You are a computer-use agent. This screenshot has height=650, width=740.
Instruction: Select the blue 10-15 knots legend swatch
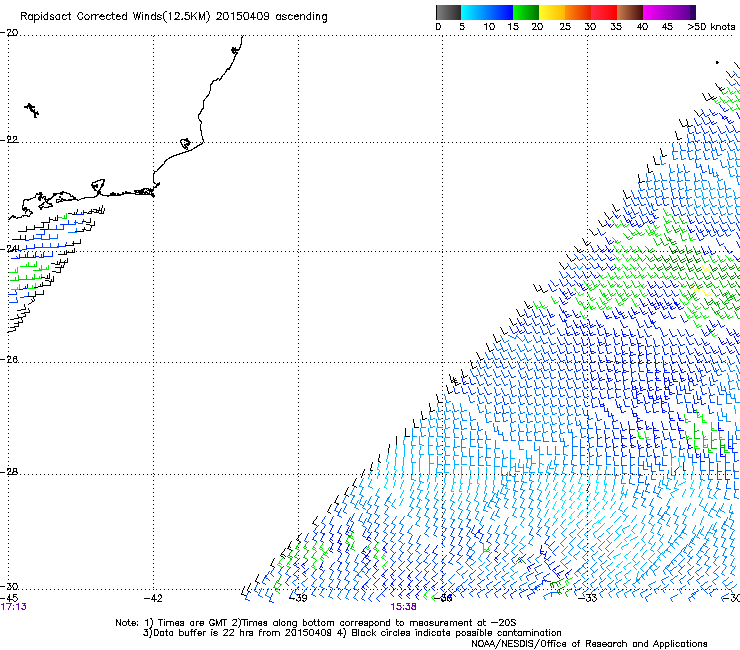click(500, 12)
